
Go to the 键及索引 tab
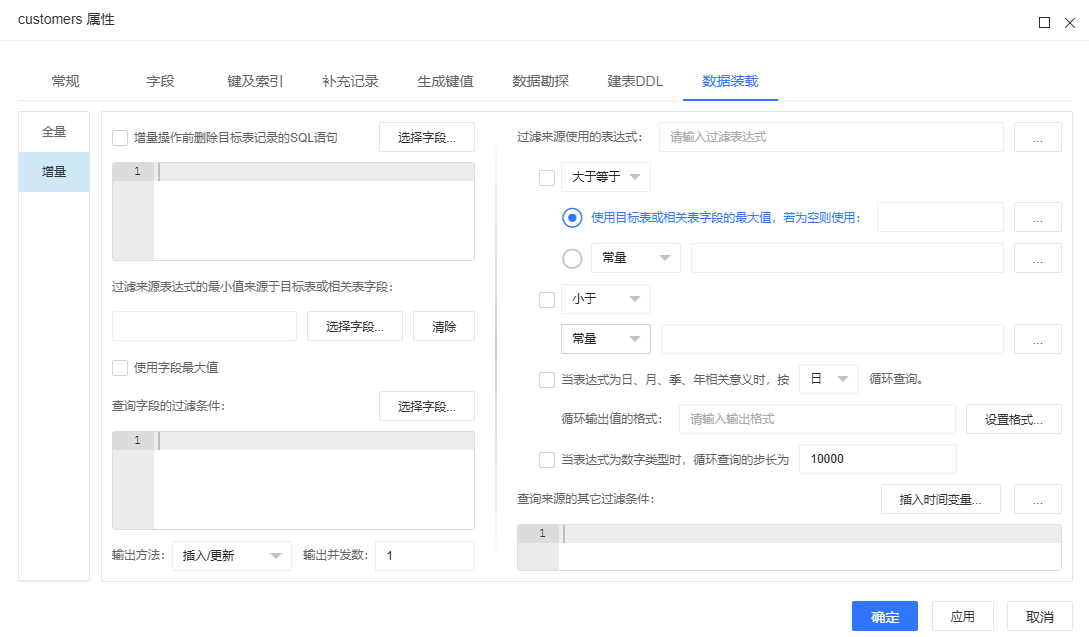(x=255, y=81)
